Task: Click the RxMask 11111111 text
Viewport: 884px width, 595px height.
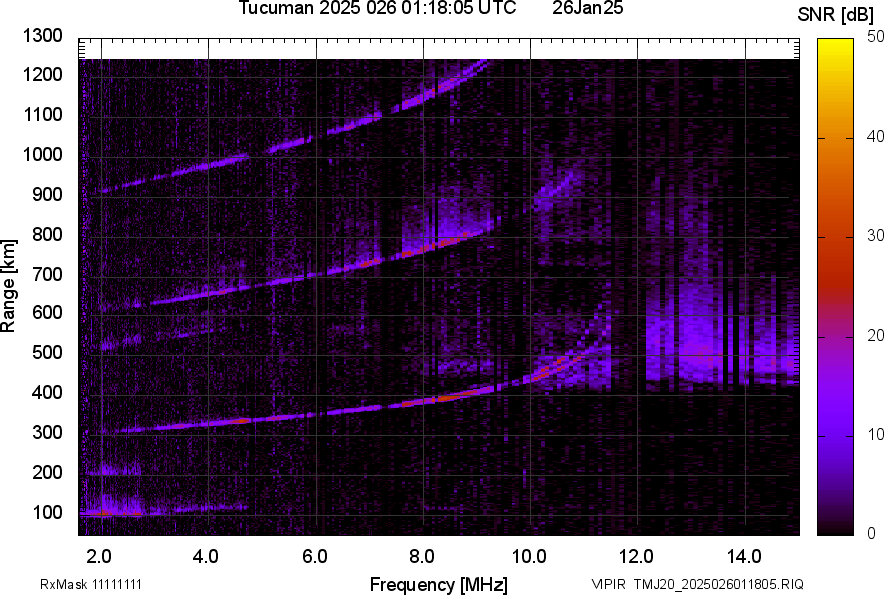Action: 90,584
